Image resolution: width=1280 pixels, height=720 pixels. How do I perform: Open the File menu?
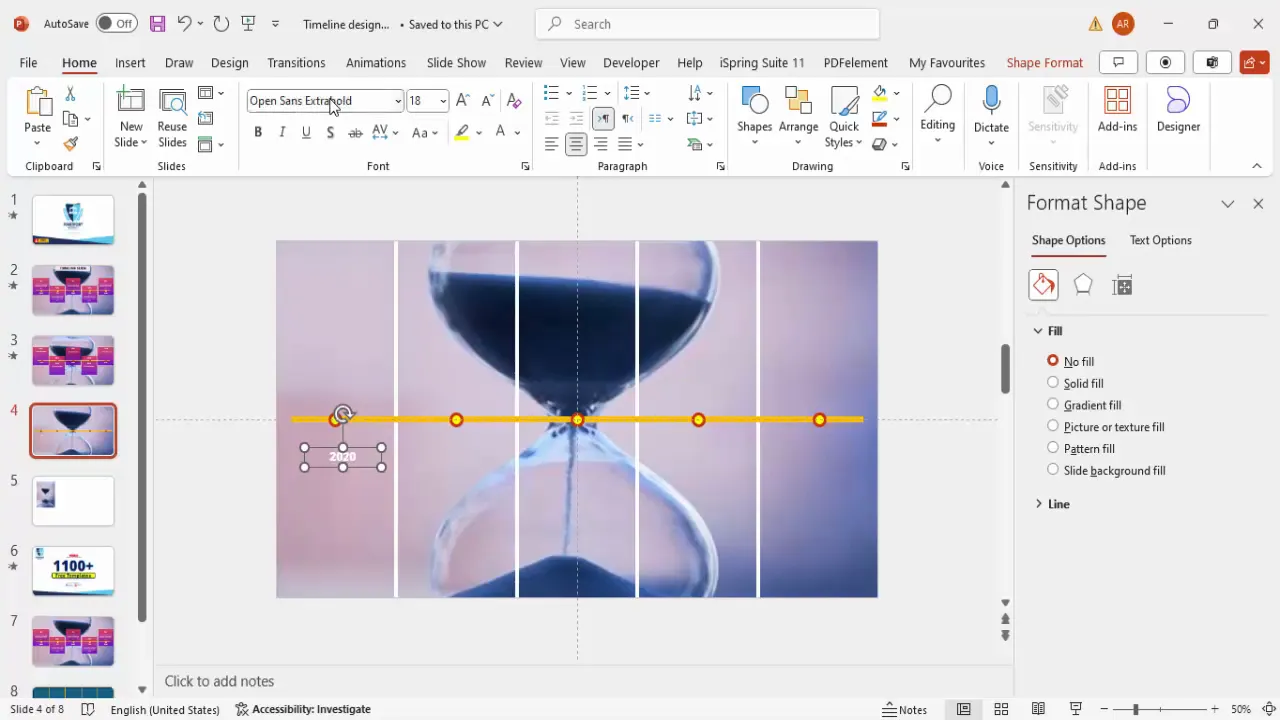(x=28, y=62)
